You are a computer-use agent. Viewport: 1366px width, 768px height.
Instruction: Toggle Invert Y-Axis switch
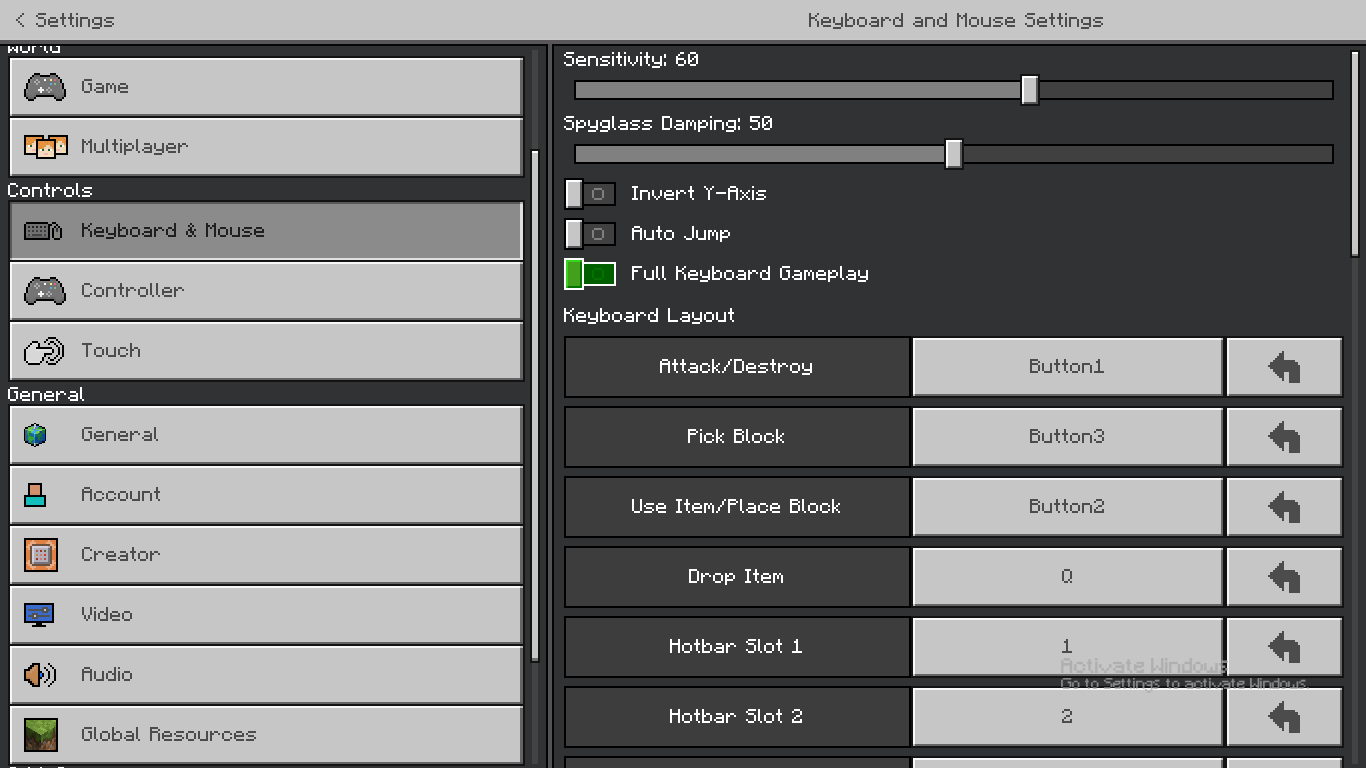coord(590,194)
